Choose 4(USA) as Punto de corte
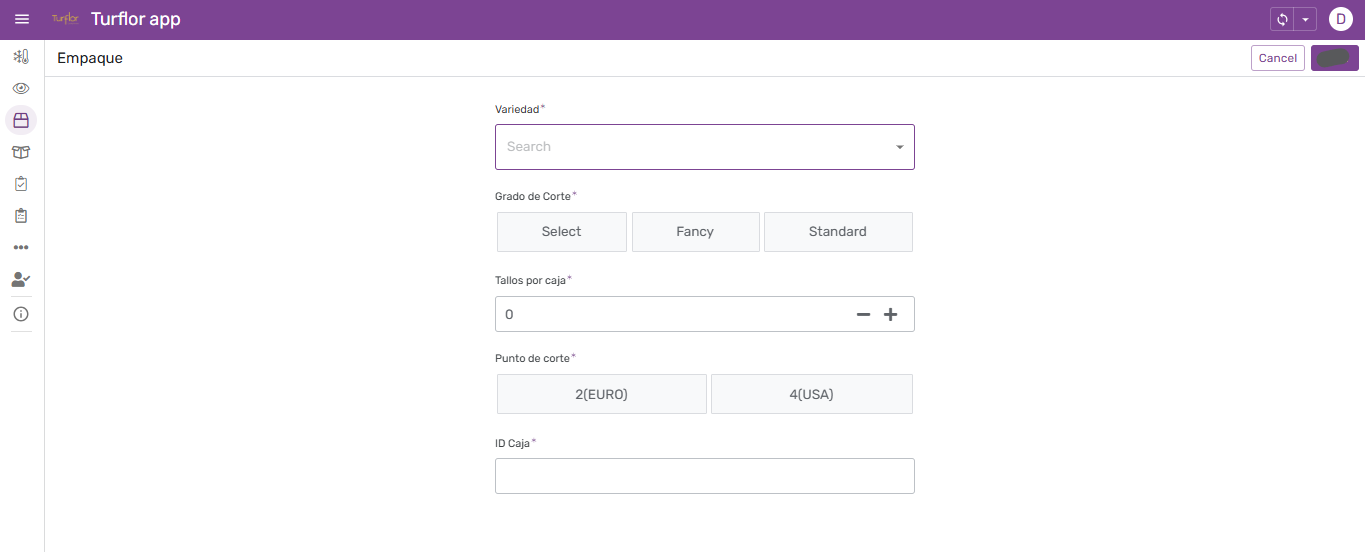 pos(812,394)
